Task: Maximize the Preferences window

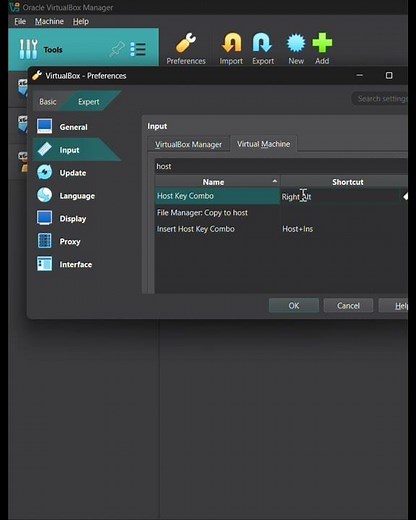Action: point(389,76)
